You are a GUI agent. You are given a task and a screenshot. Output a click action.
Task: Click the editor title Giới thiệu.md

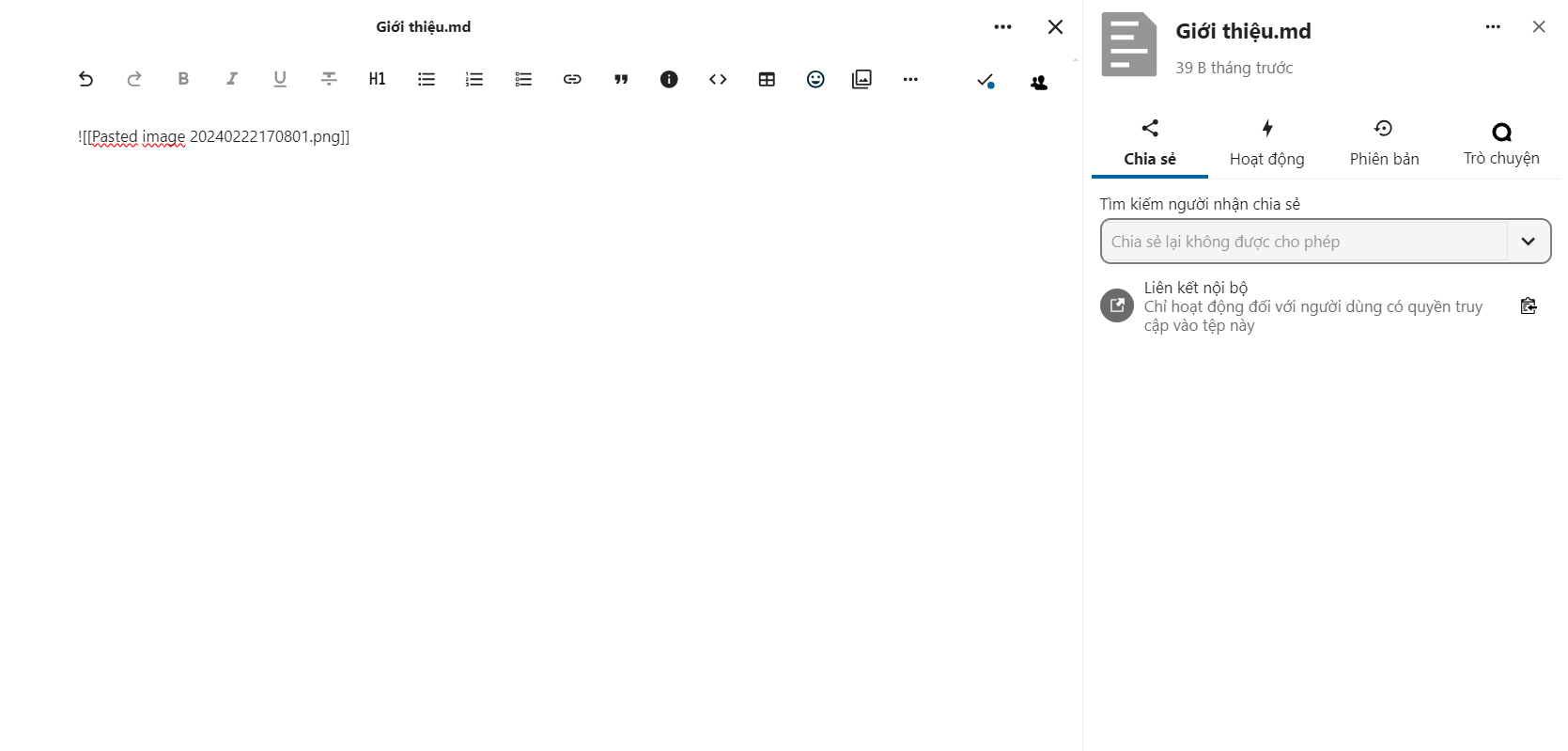(x=424, y=27)
